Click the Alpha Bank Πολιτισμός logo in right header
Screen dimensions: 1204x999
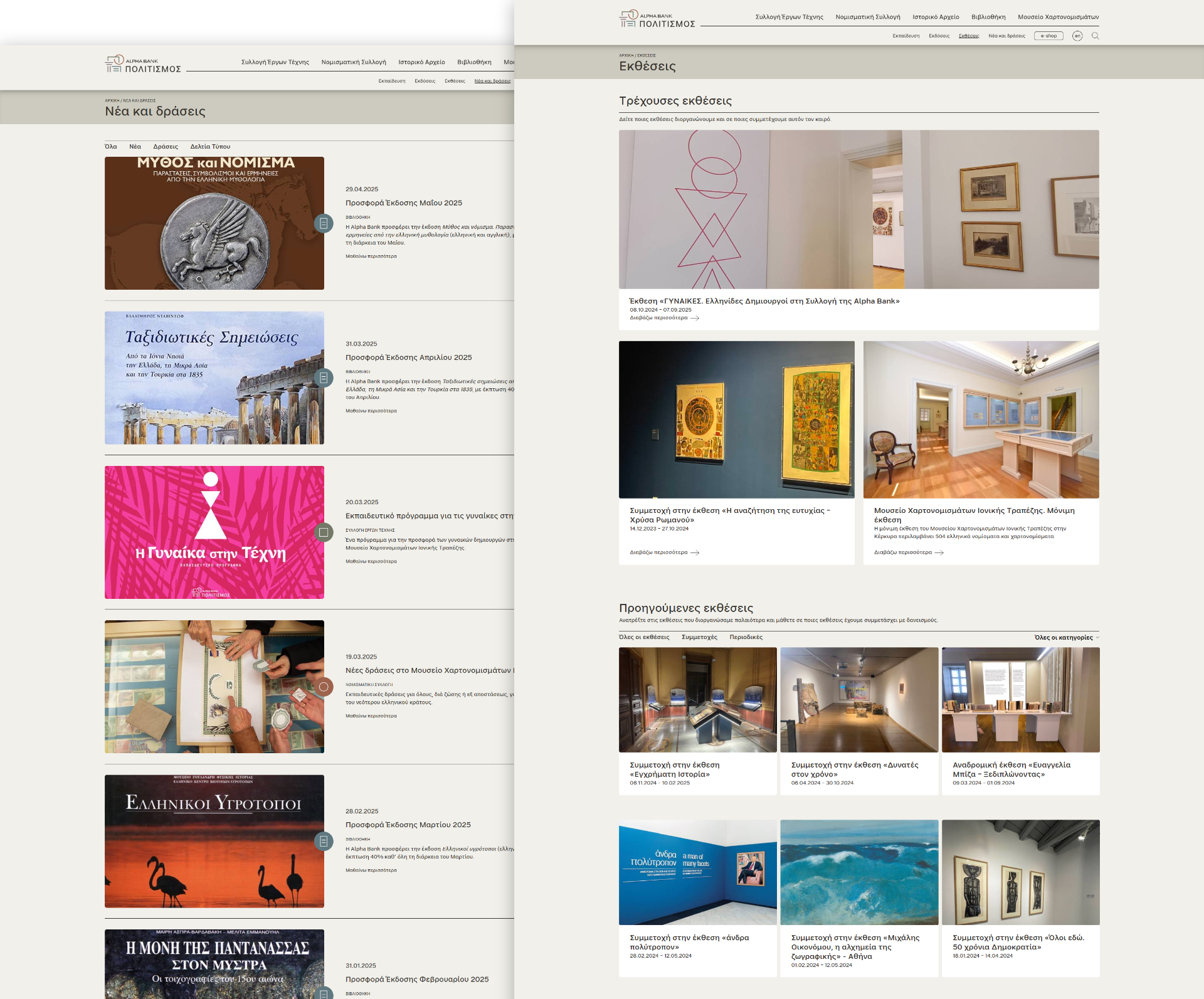point(657,19)
